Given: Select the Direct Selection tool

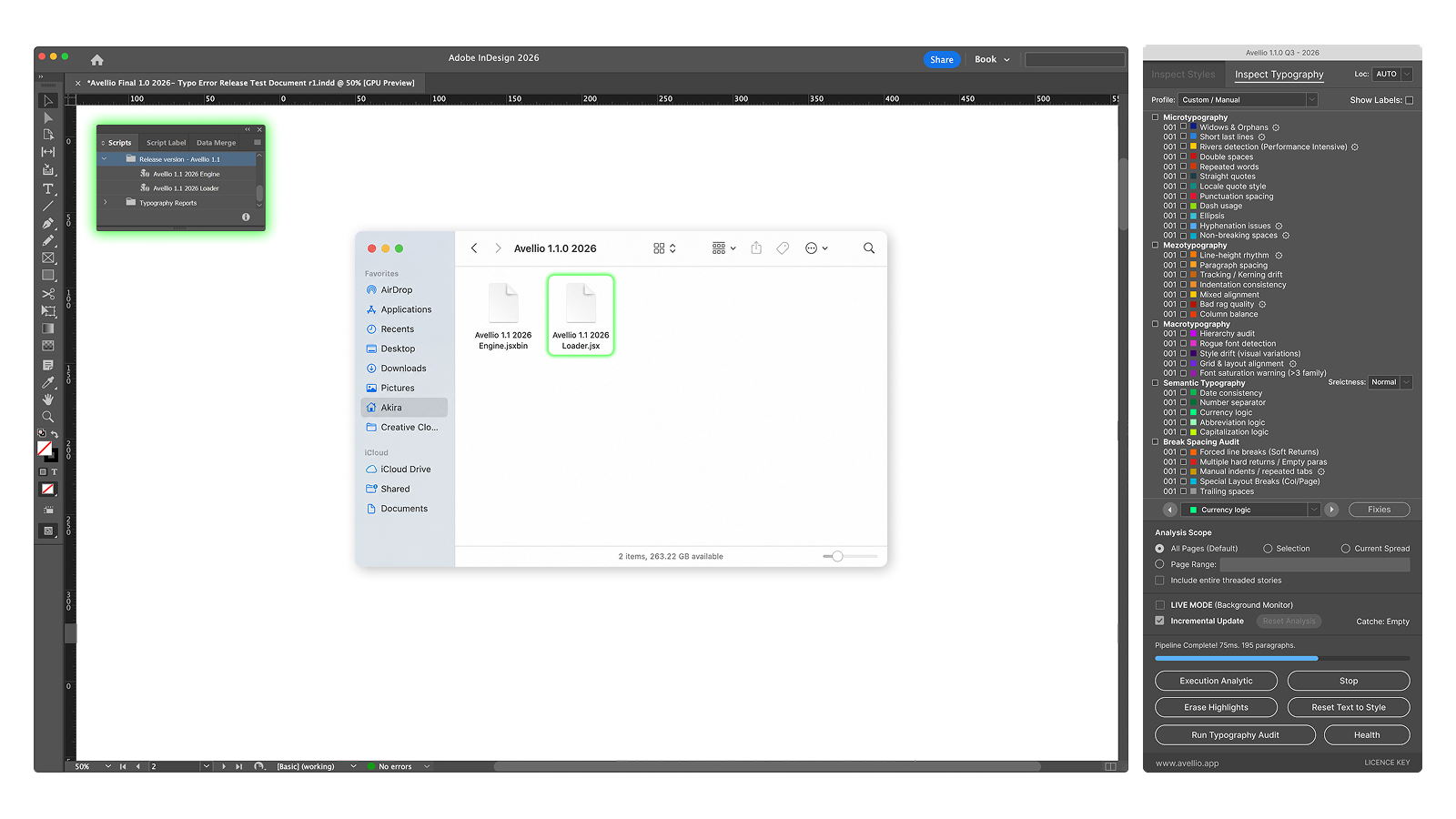Looking at the screenshot, I should pyautogui.click(x=48, y=117).
